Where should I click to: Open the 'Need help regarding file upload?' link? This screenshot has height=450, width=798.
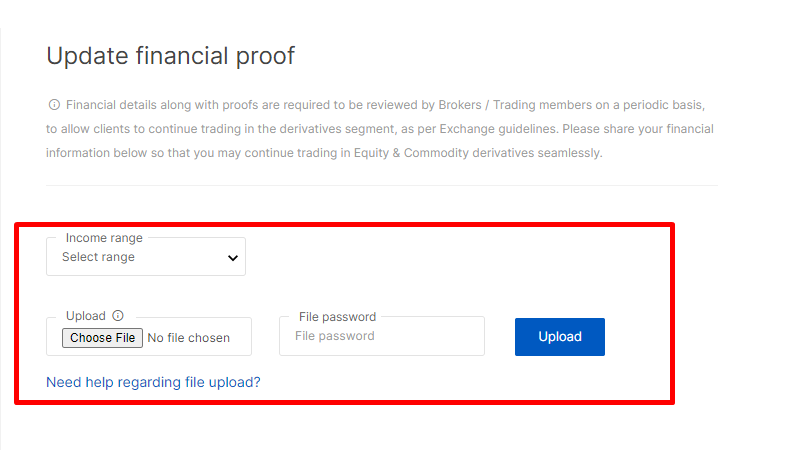click(153, 382)
